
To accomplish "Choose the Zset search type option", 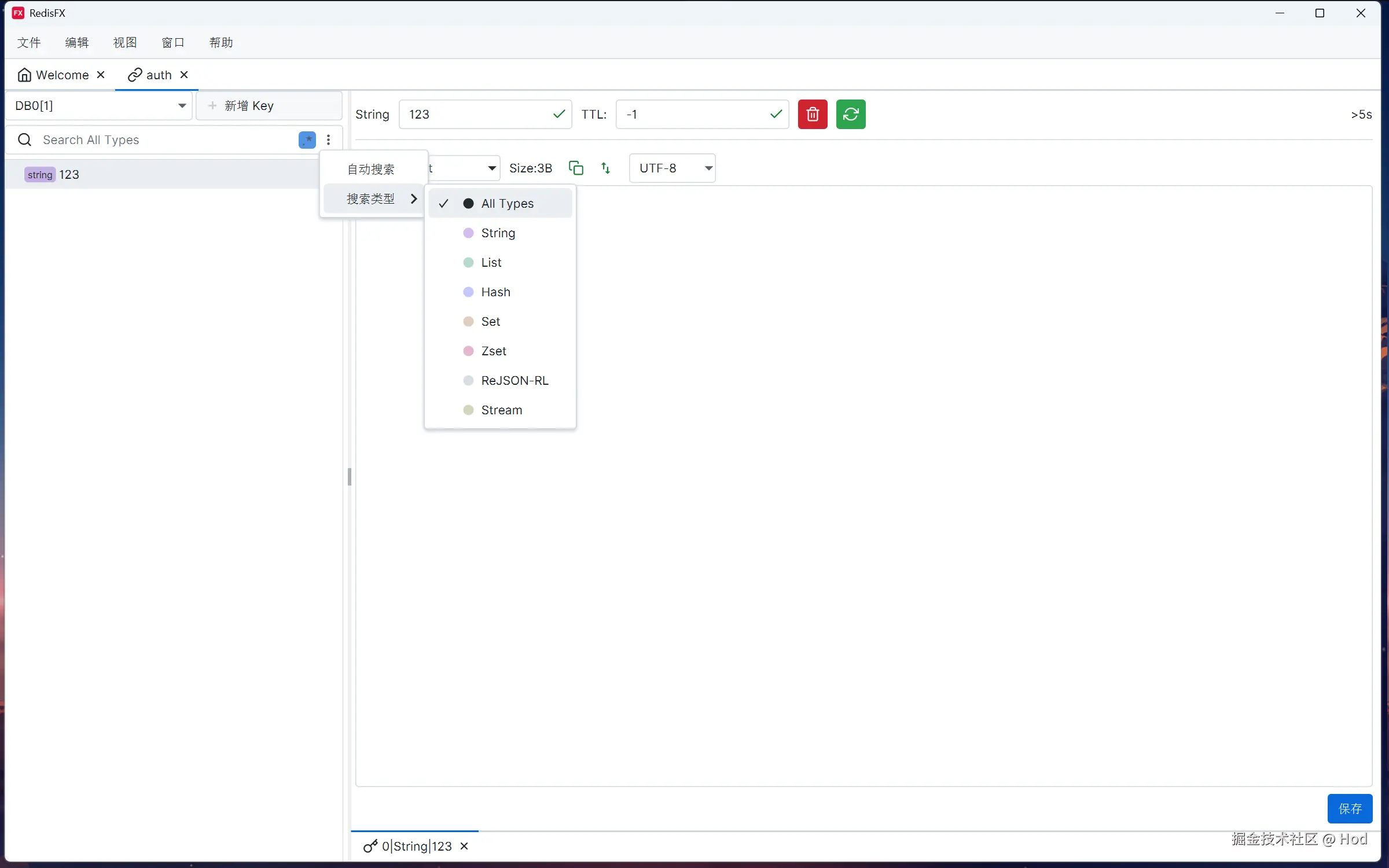I will pyautogui.click(x=493, y=351).
